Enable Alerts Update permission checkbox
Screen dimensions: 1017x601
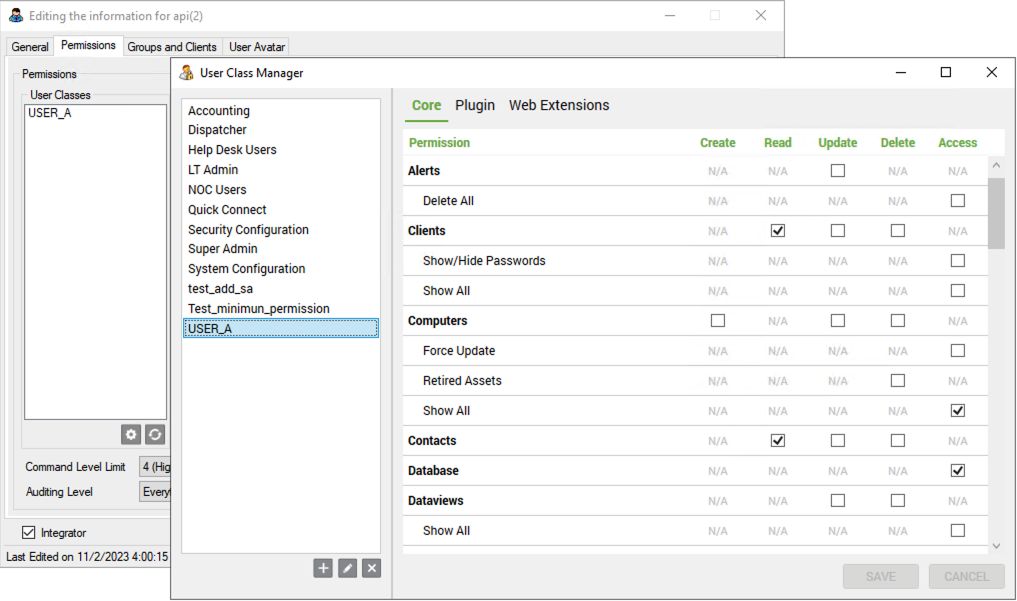838,171
